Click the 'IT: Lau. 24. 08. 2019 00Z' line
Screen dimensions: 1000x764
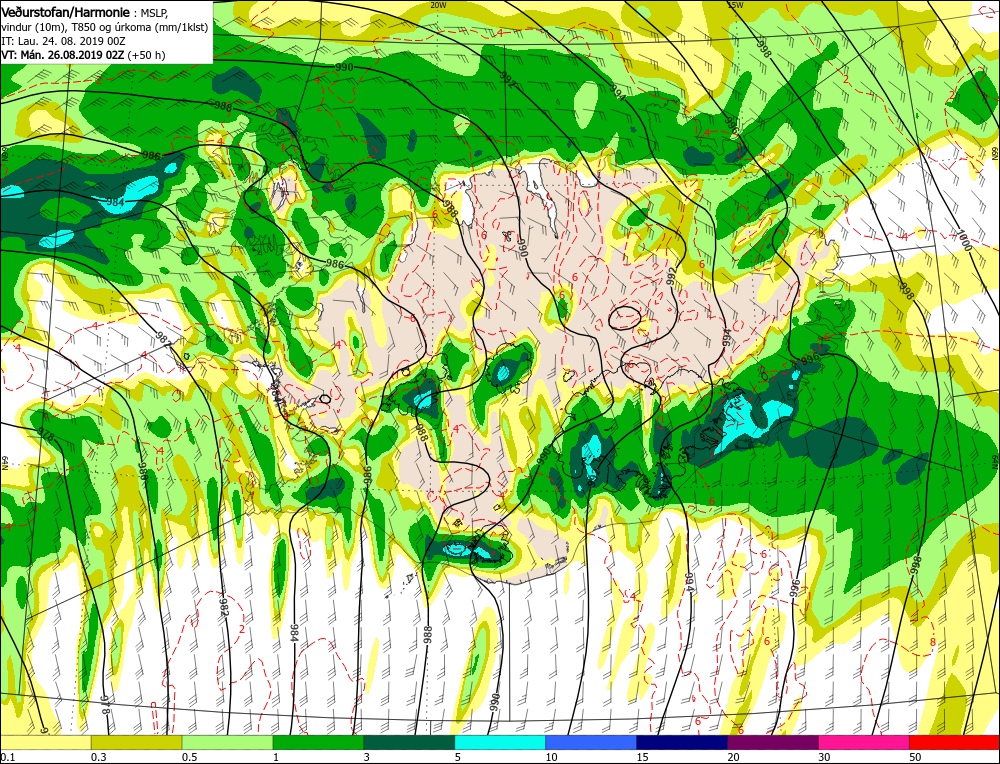coord(63,41)
